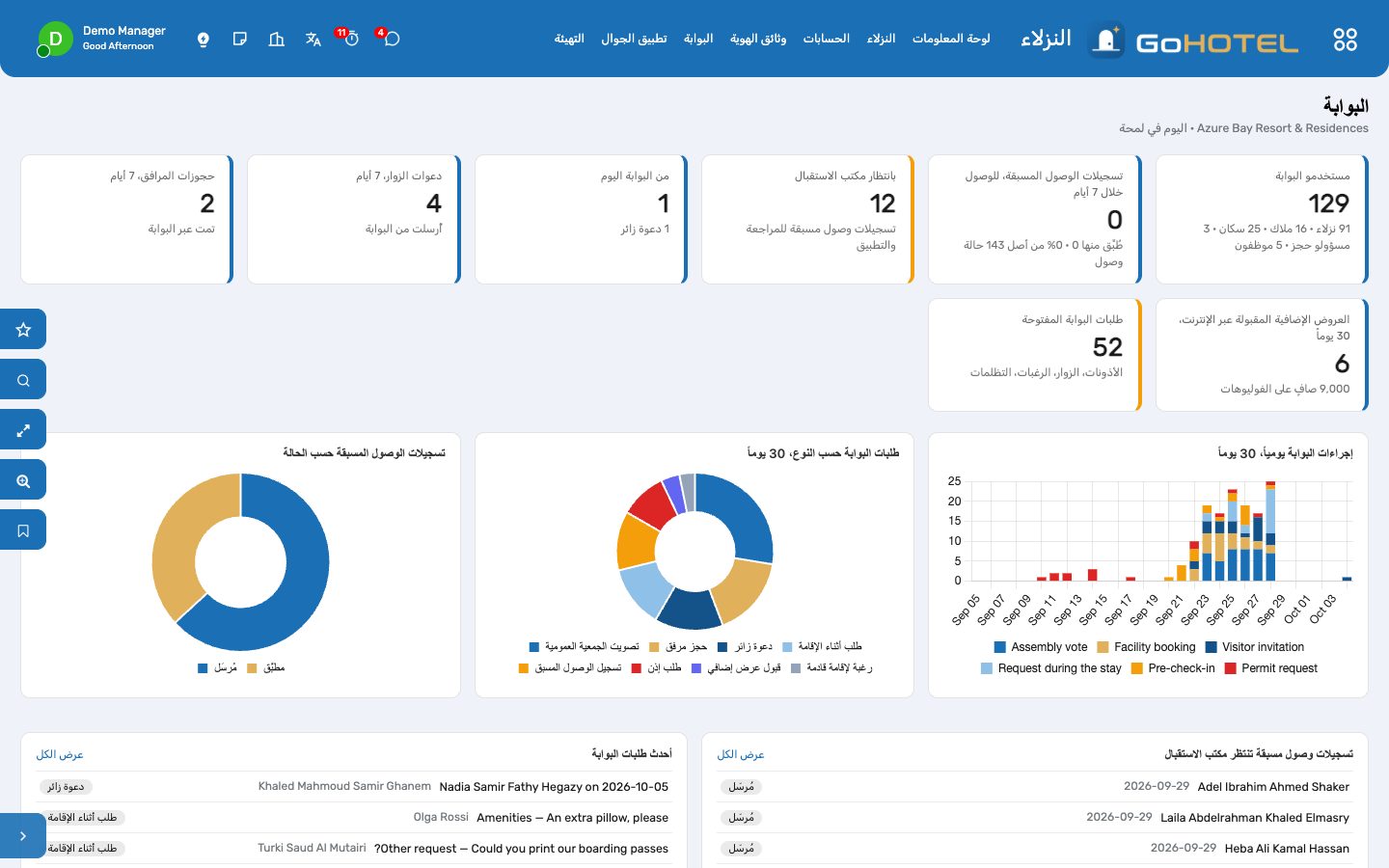Toggle the Pre-check-in legend item
This screenshot has width=1389, height=868.
tap(1173, 668)
